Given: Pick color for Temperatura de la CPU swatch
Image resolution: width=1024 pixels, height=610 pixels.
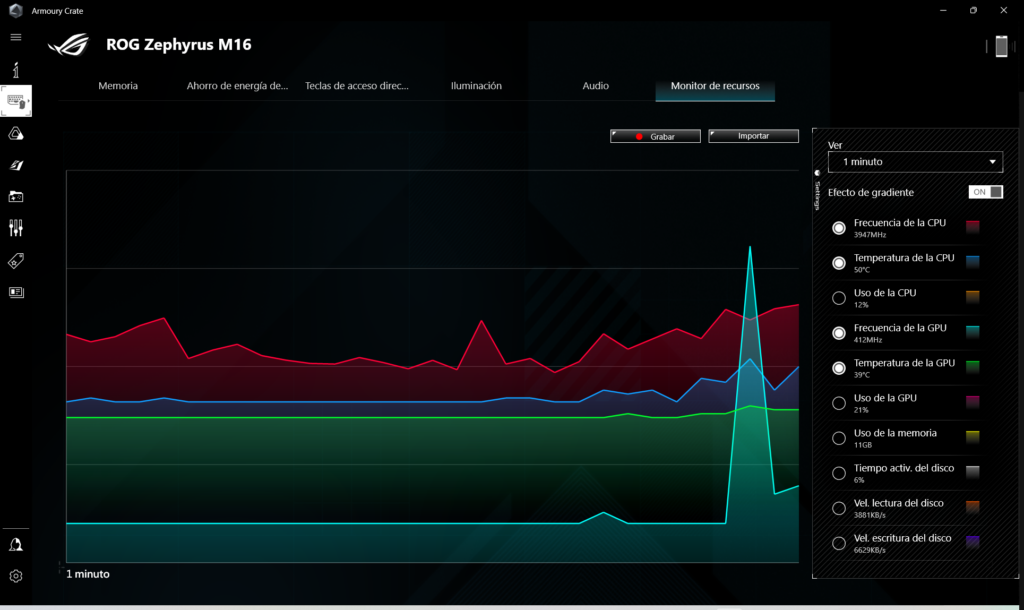Looking at the screenshot, I should click(x=972, y=262).
